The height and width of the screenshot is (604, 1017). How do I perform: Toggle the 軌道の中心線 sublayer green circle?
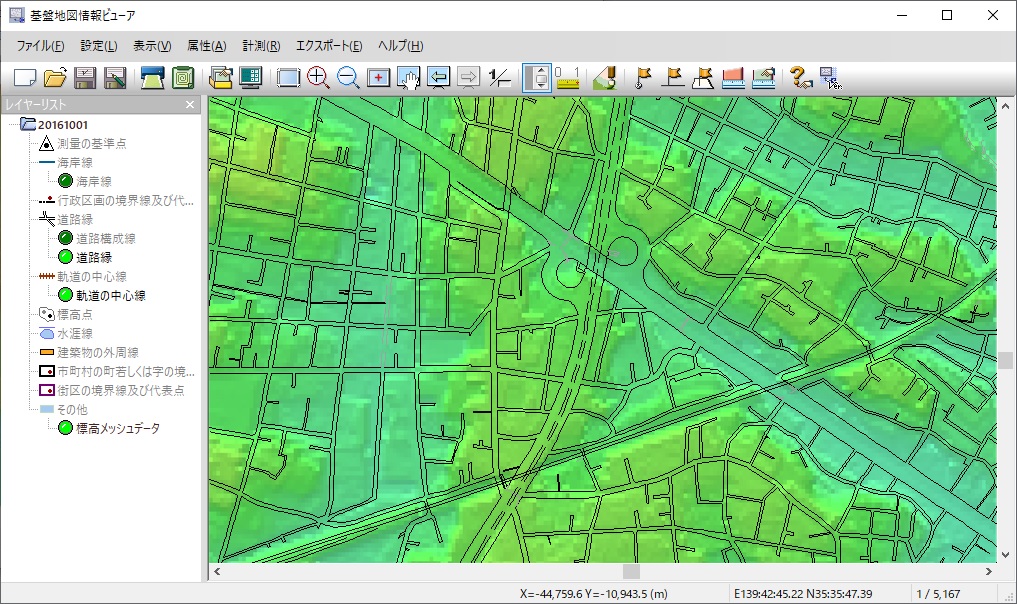pos(65,295)
